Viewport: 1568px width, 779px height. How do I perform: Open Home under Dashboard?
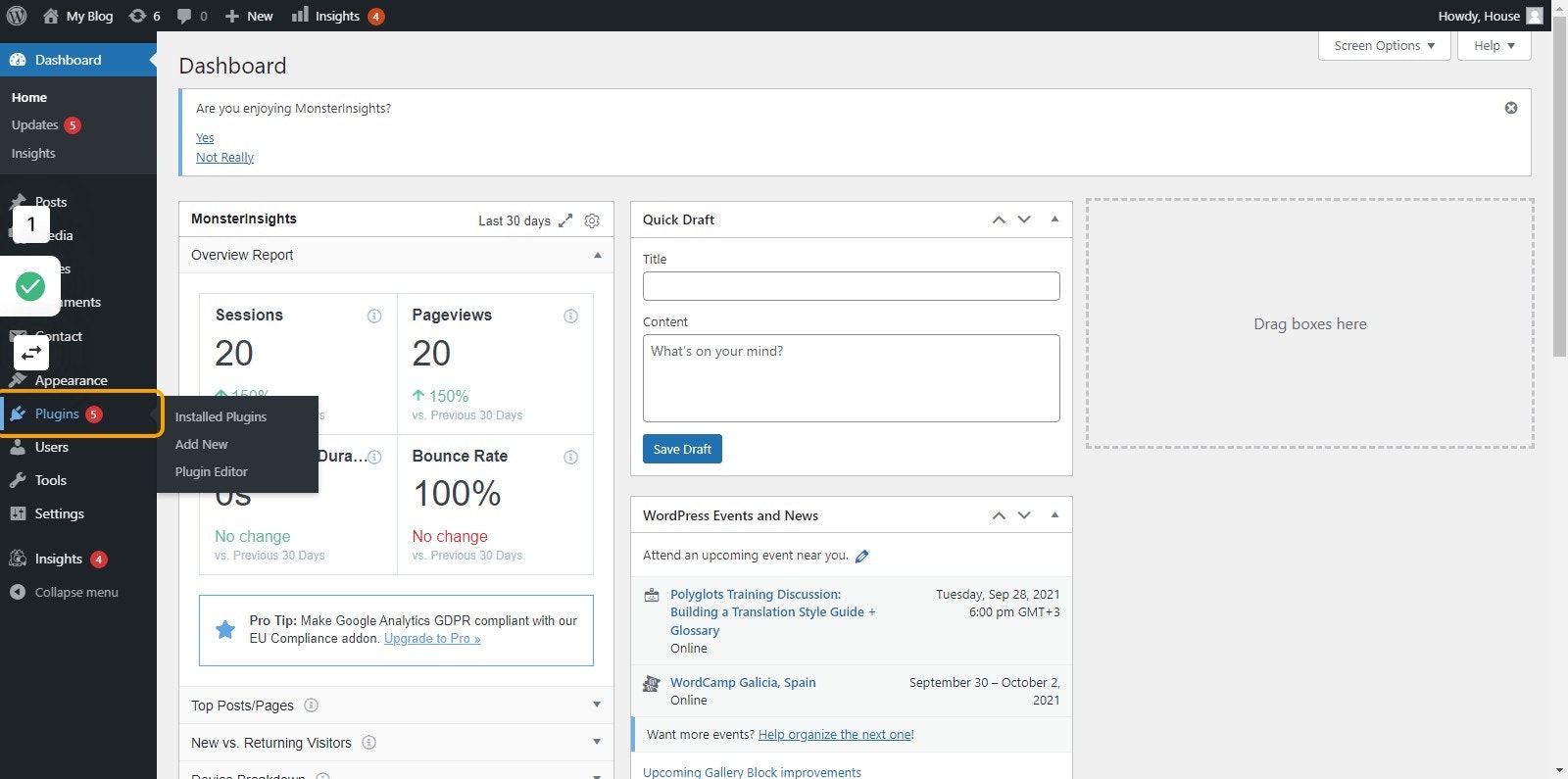click(x=29, y=98)
